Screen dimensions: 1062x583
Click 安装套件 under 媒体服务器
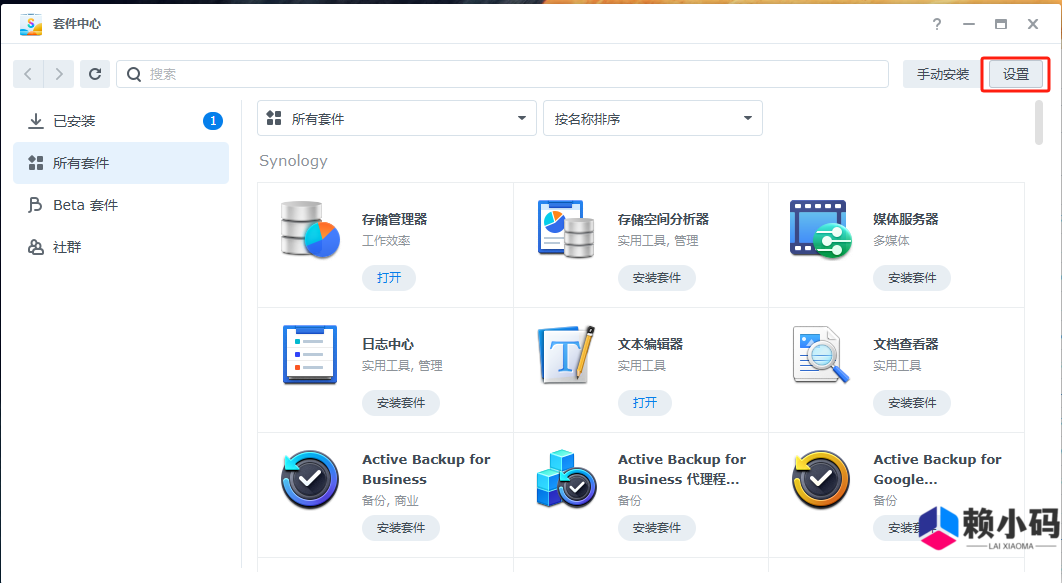point(911,278)
